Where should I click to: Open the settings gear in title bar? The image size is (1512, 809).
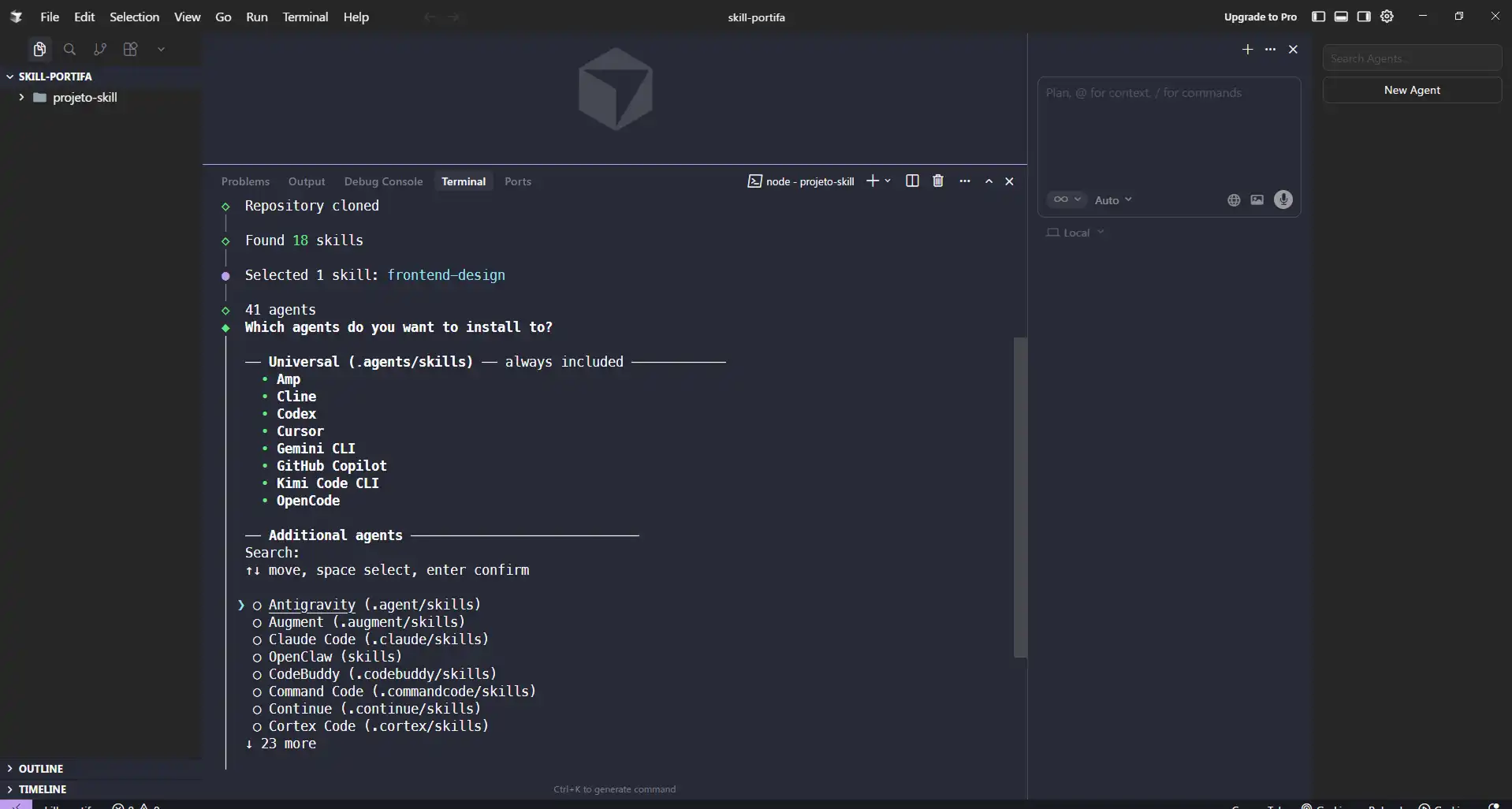tap(1387, 17)
